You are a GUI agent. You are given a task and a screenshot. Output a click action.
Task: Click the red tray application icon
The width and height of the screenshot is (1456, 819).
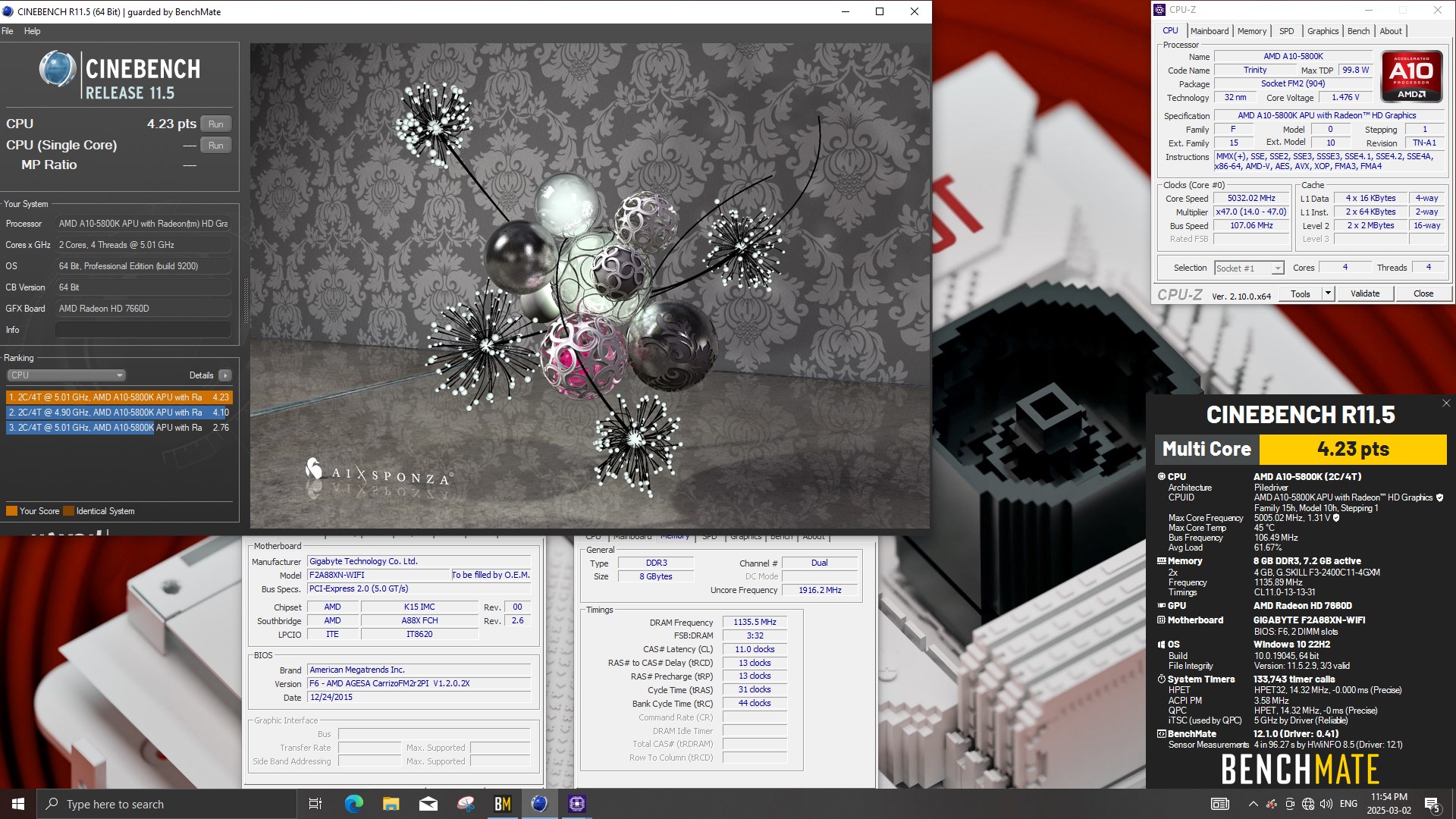coord(1272,804)
